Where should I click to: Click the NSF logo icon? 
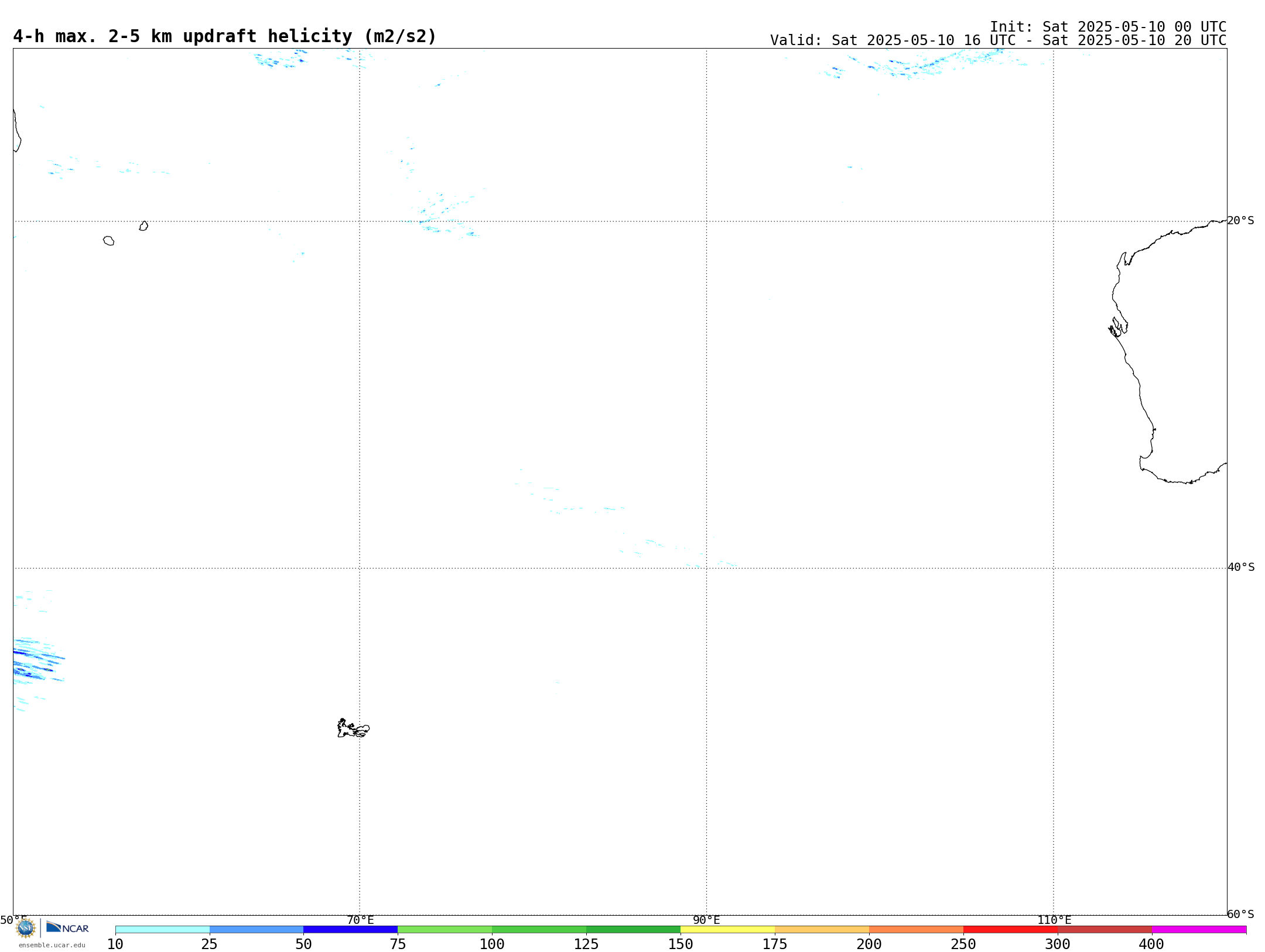click(x=26, y=928)
